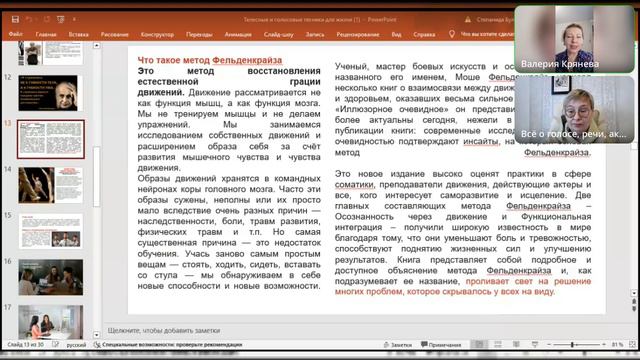Click the zoom out minus button
Viewport: 640px width, 360px height.
pos(549,344)
